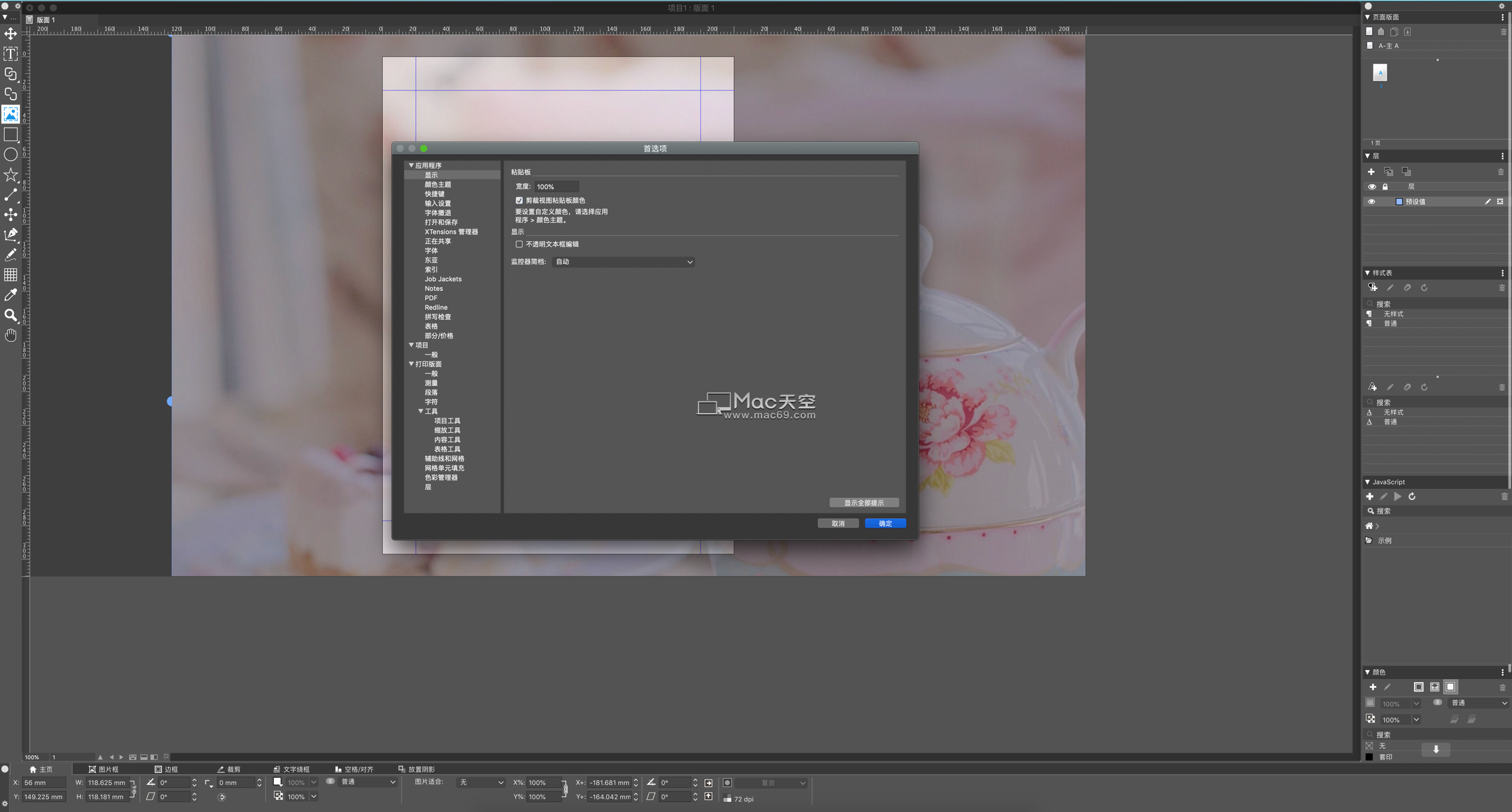Viewport: 1512px width, 812px height.
Task: Select the Picture Content tool
Action: click(x=11, y=114)
